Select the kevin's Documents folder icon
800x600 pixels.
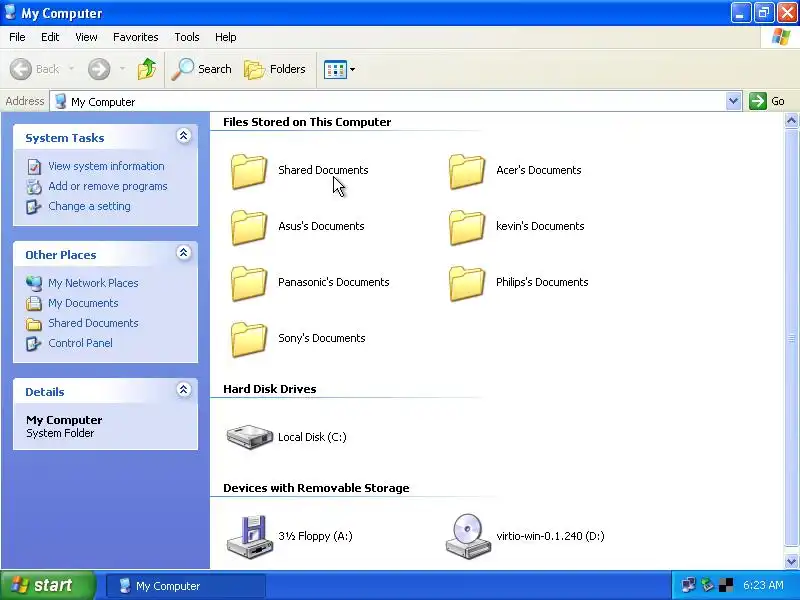coord(467,228)
